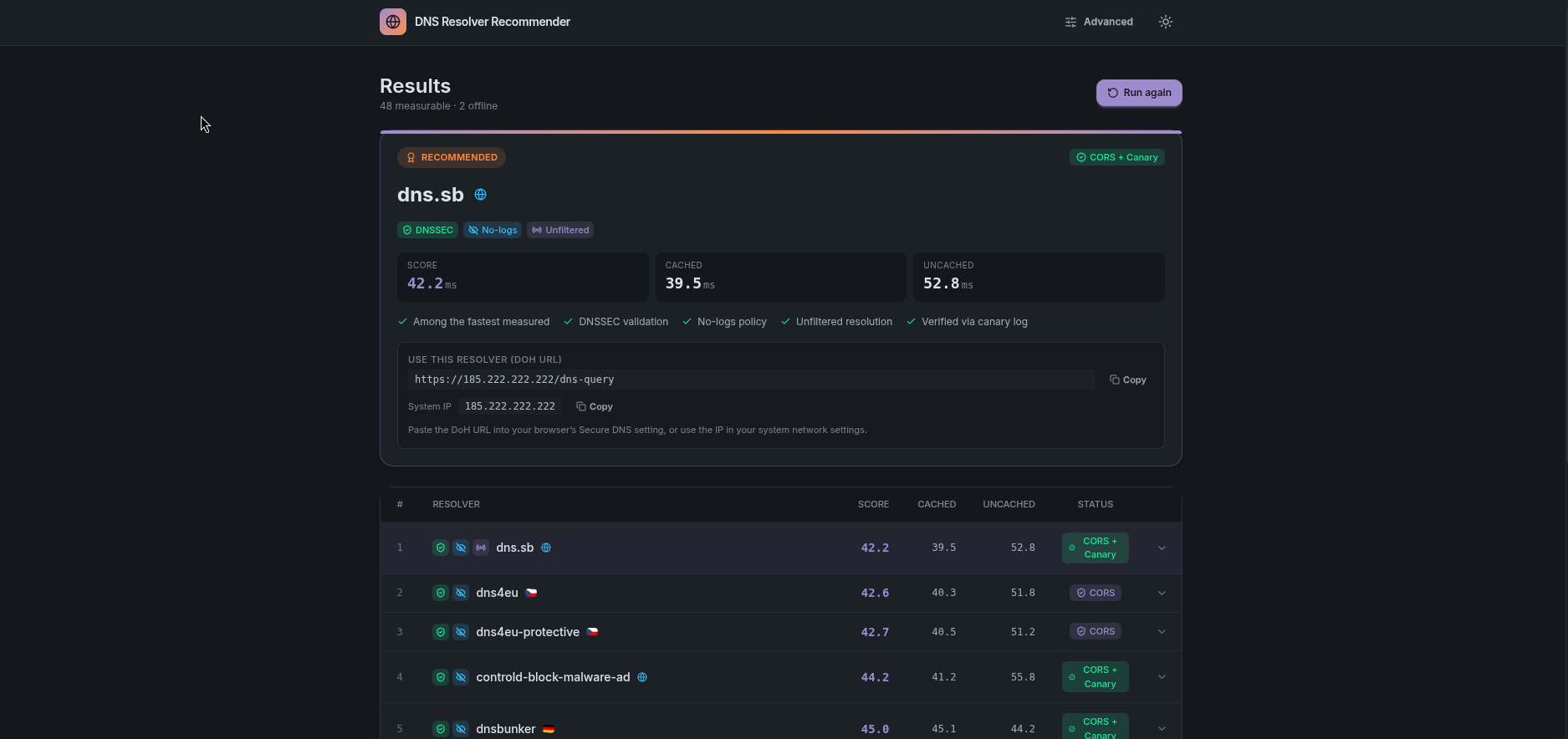Click the No-logs tag under dns.sb heading
Screen dimensions: 1568x739
tap(493, 230)
